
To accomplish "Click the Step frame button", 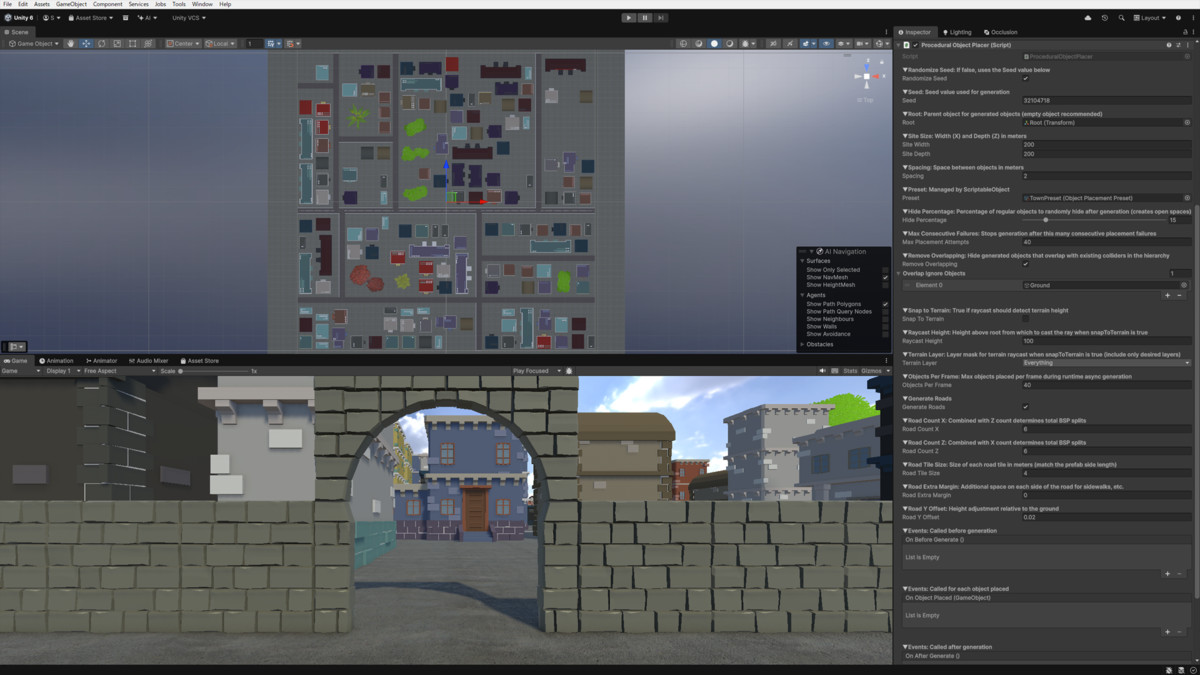I will (x=662, y=17).
